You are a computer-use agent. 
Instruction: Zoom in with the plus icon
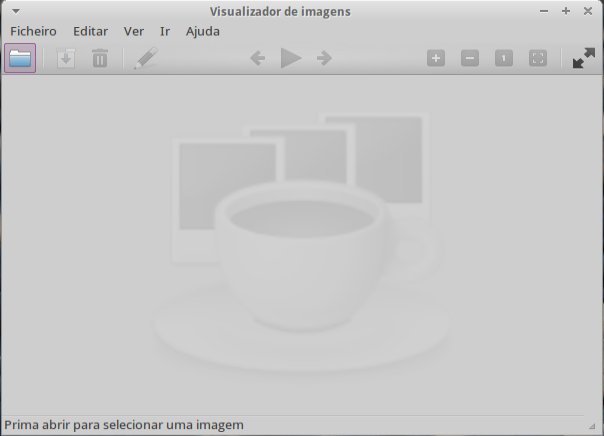click(x=436, y=58)
